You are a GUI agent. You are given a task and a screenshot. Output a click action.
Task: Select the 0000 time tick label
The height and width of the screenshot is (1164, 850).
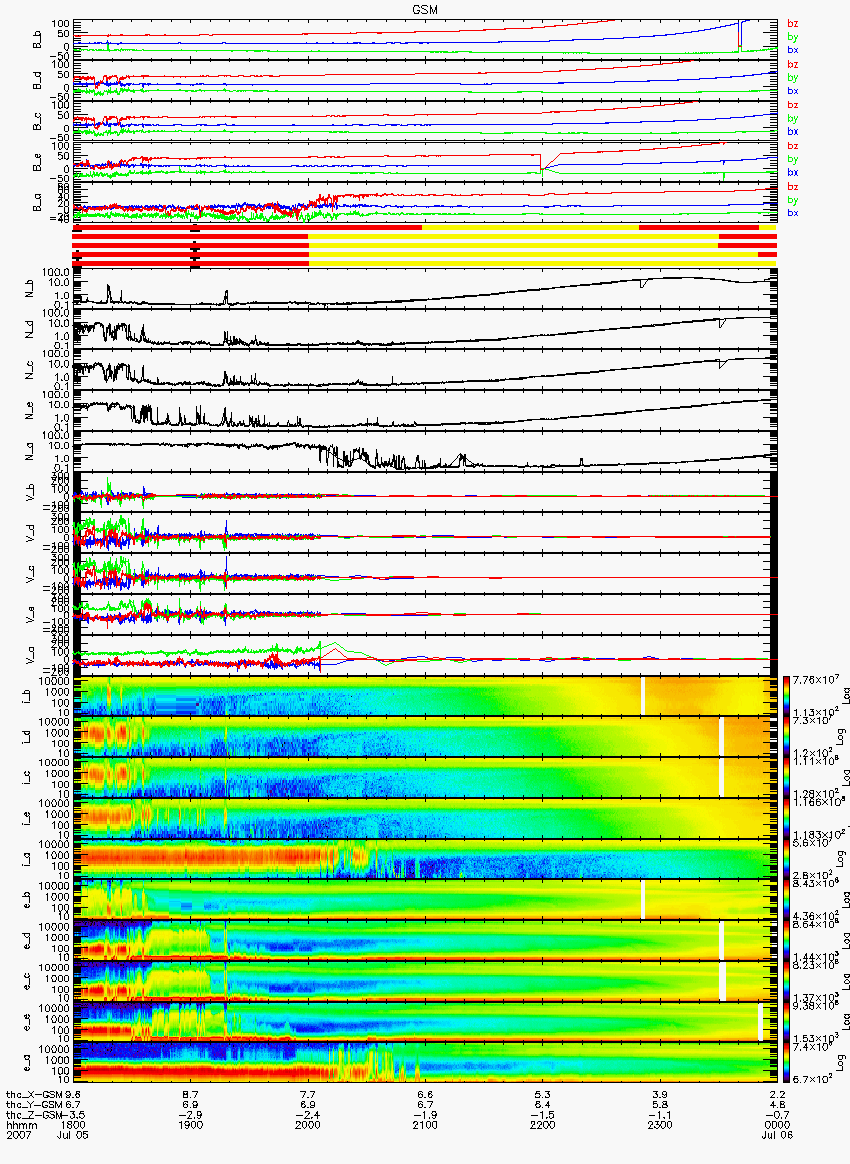pos(777,1125)
